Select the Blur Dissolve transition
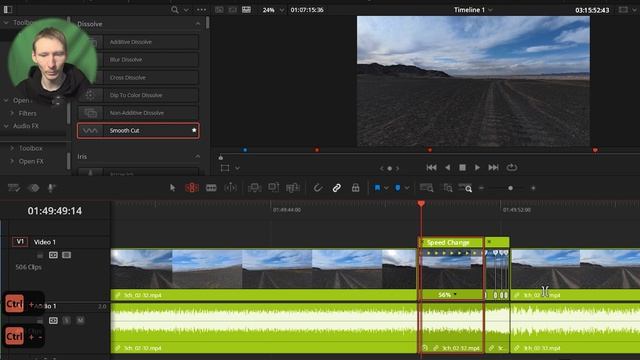 pyautogui.click(x=138, y=60)
